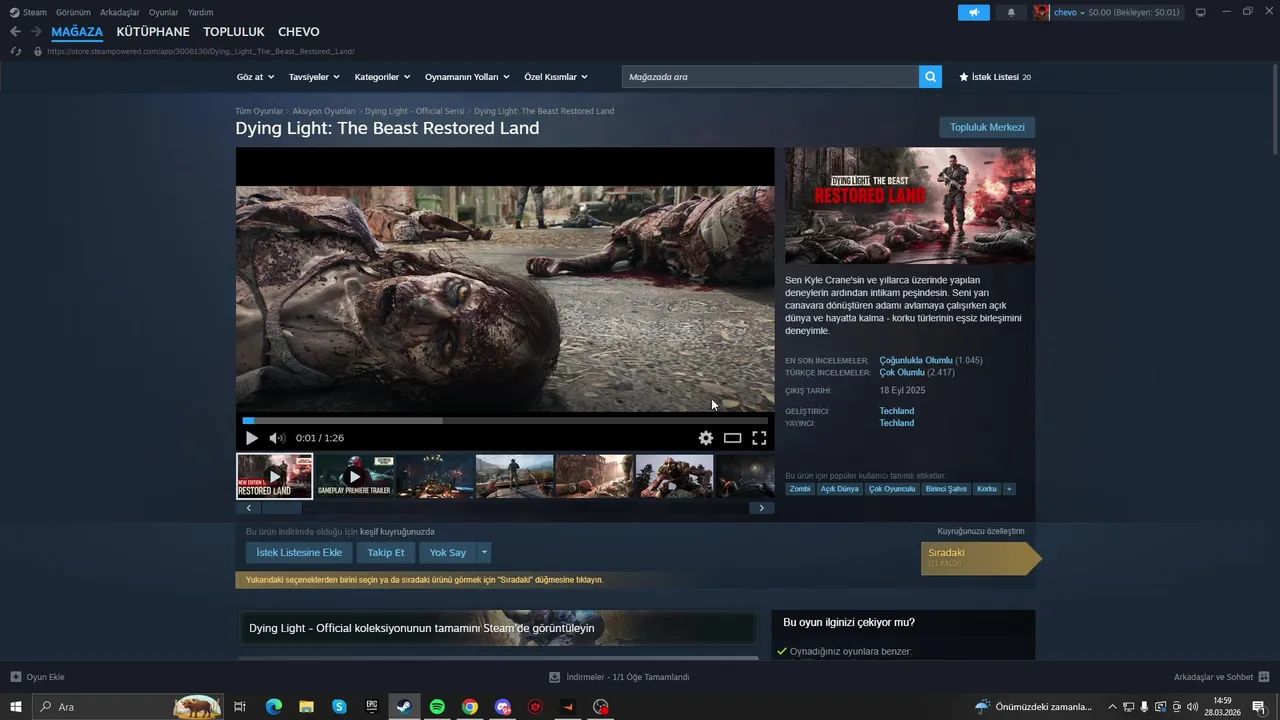The height and width of the screenshot is (720, 1280).
Task: Toggle theater mode for the video
Action: point(733,438)
